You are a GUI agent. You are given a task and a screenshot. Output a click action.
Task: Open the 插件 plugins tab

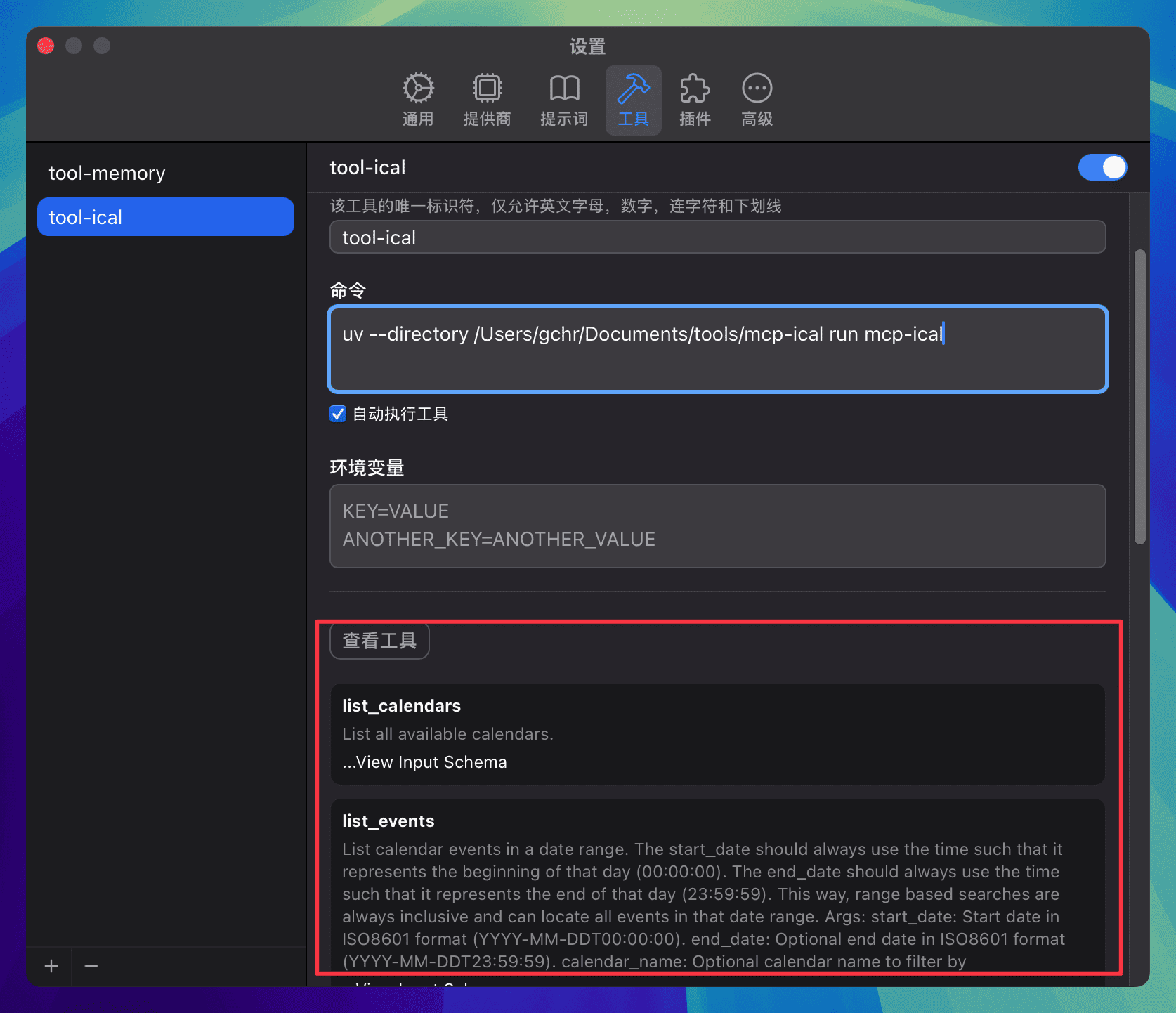click(x=695, y=100)
